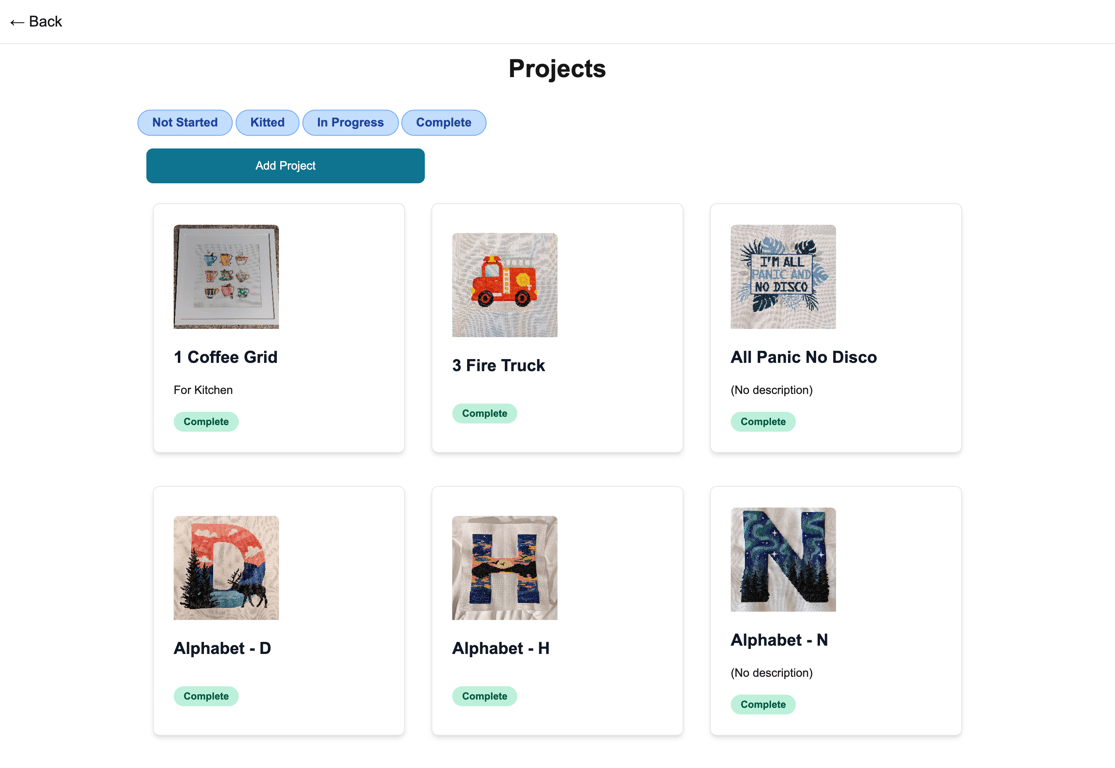Click Complete badge on Coffee Grid card
The image size is (1115, 768).
(206, 422)
